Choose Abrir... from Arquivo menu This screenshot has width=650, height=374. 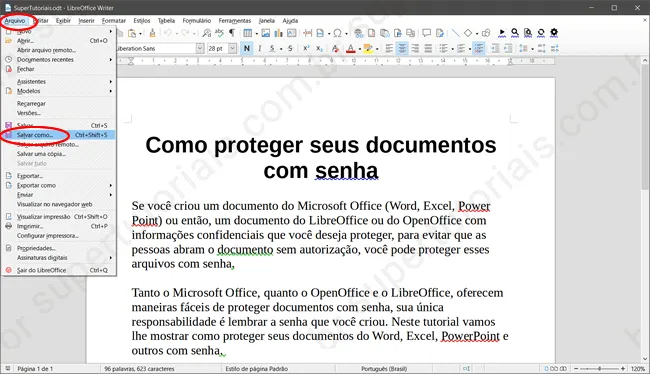click(58, 41)
